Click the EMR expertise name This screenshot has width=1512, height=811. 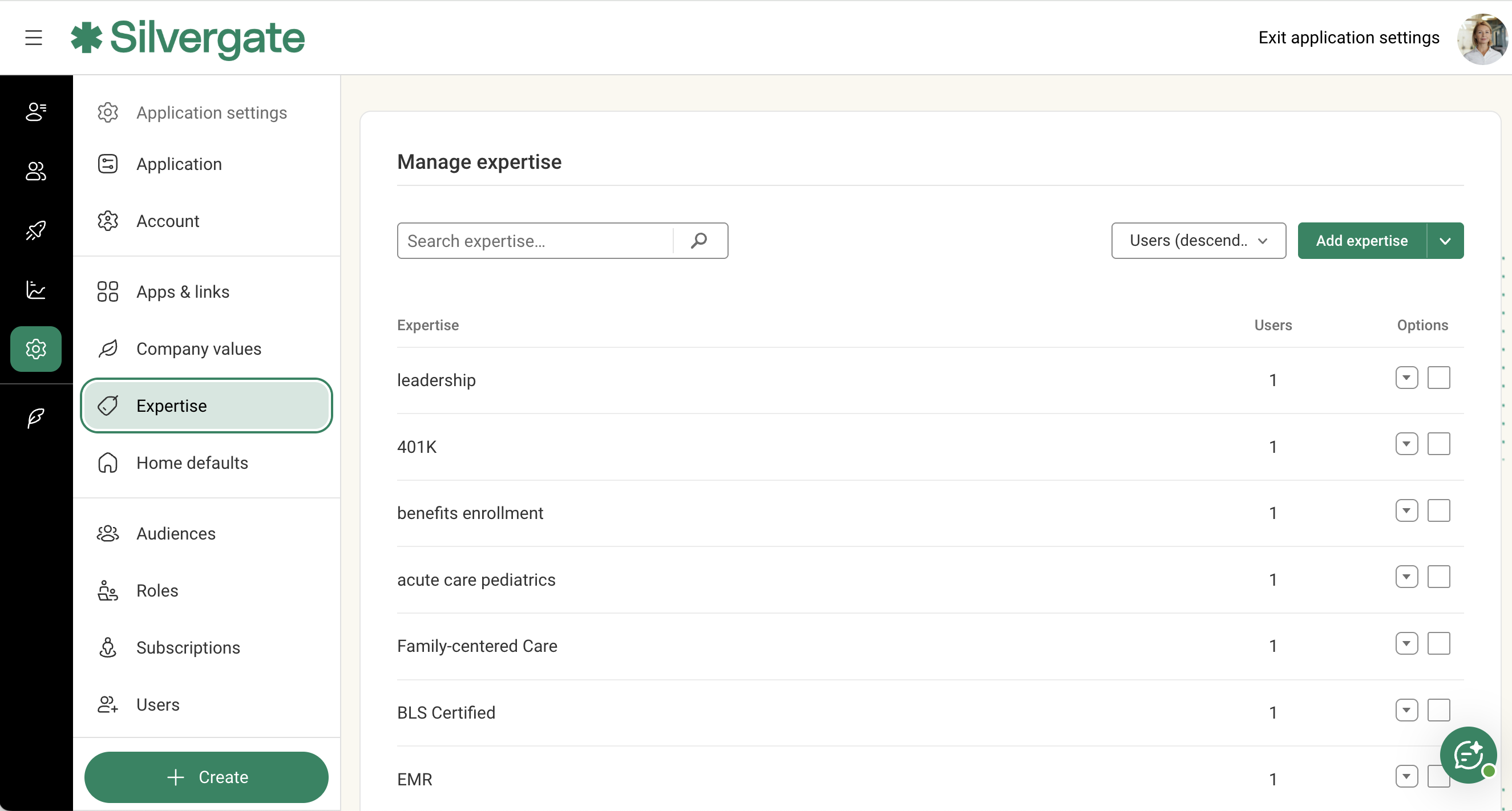coord(414,779)
